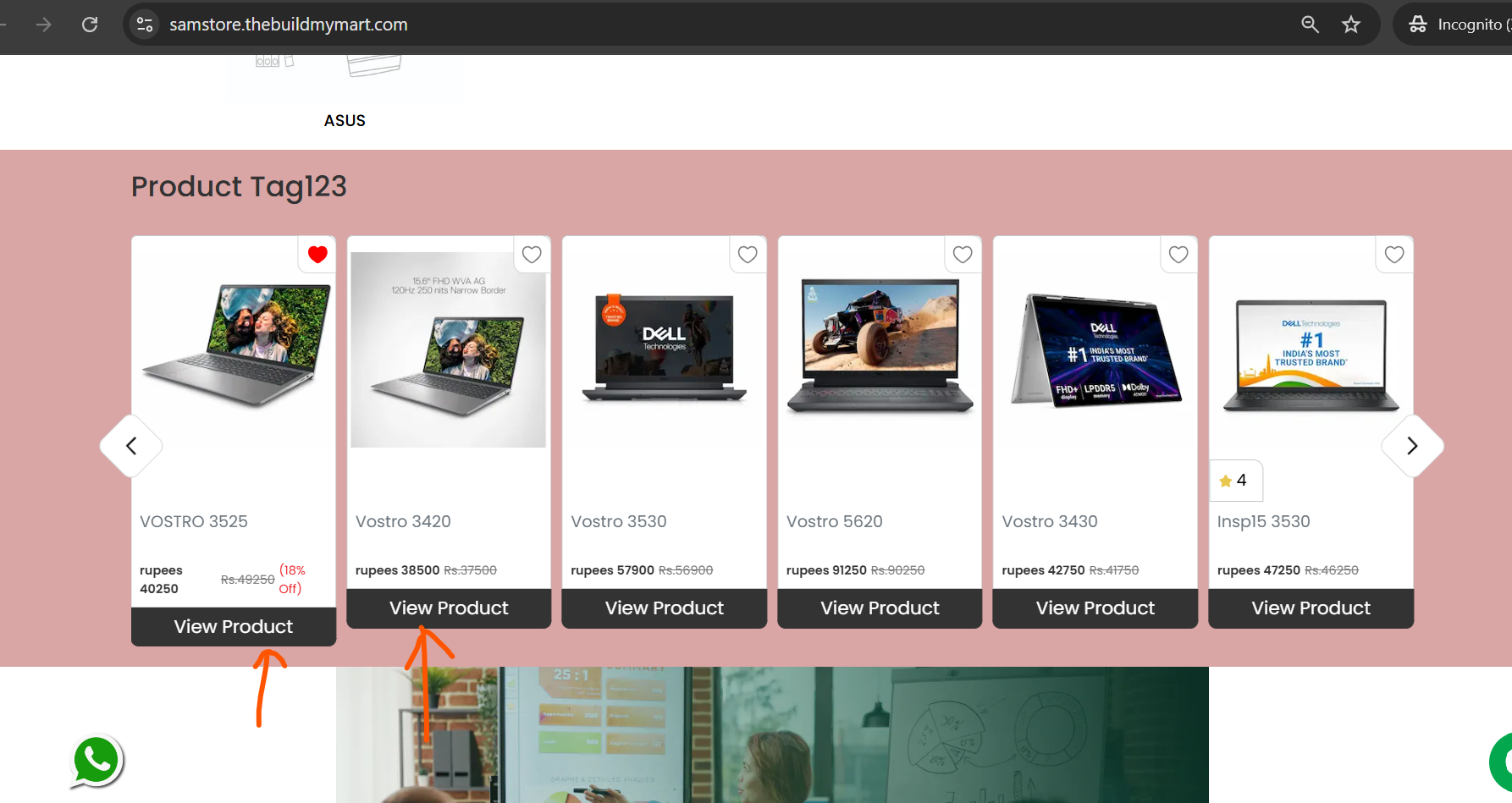Remove VOSTRO 3525 from wishlist via red heart
The image size is (1512, 803).
pos(317,255)
